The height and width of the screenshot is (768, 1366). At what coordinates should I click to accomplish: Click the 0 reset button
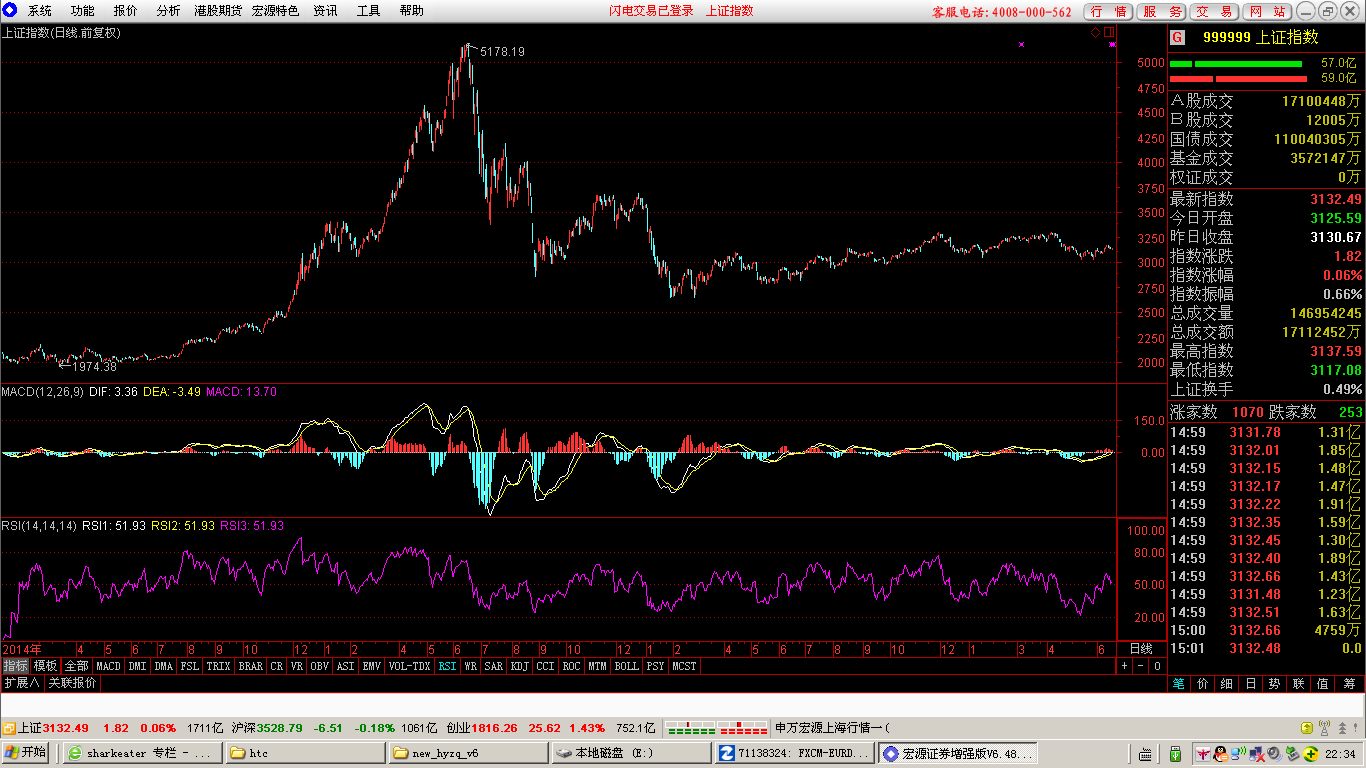(1157, 665)
